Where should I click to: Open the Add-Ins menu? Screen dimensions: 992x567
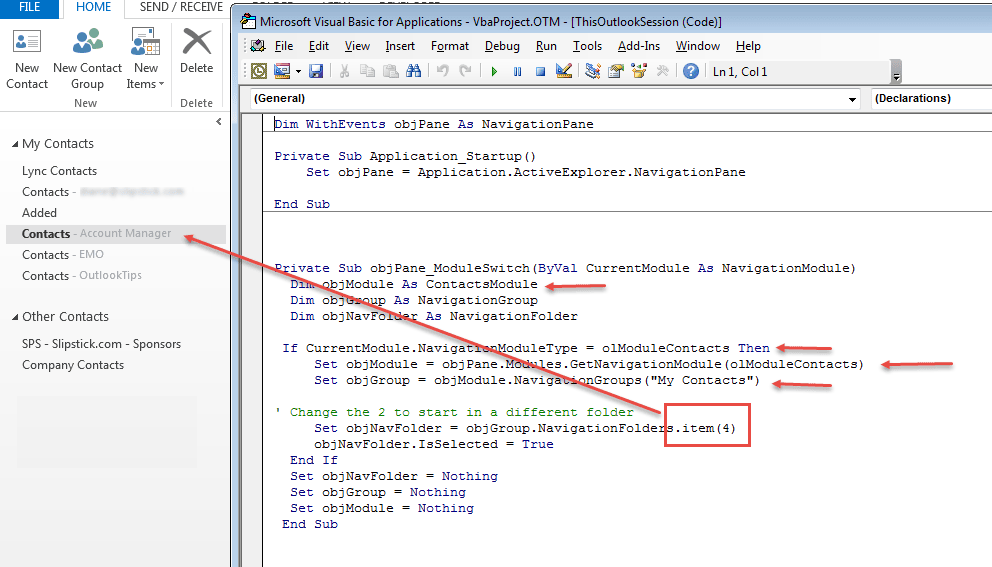[639, 46]
